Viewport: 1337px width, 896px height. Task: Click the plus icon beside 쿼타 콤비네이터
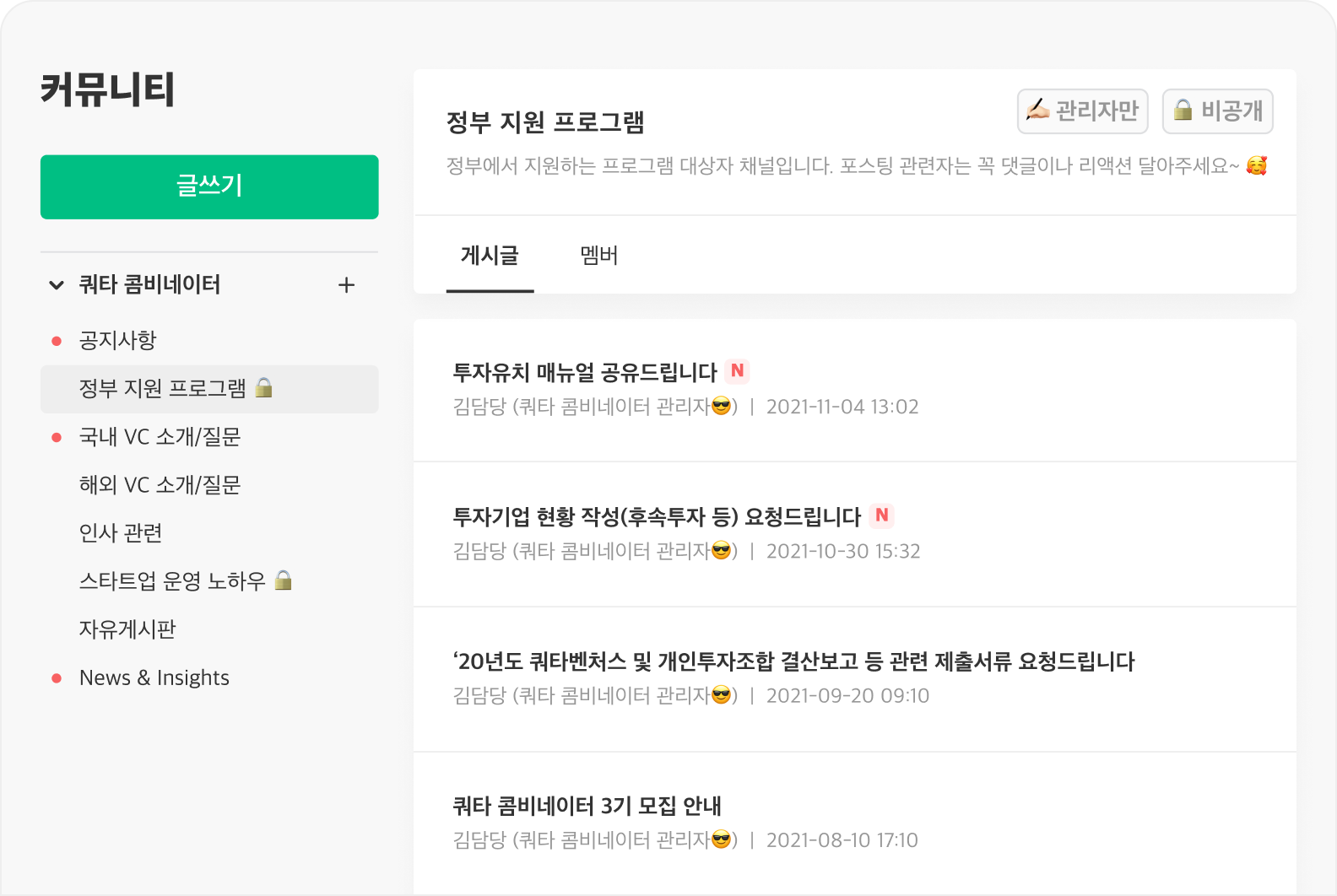[x=346, y=285]
